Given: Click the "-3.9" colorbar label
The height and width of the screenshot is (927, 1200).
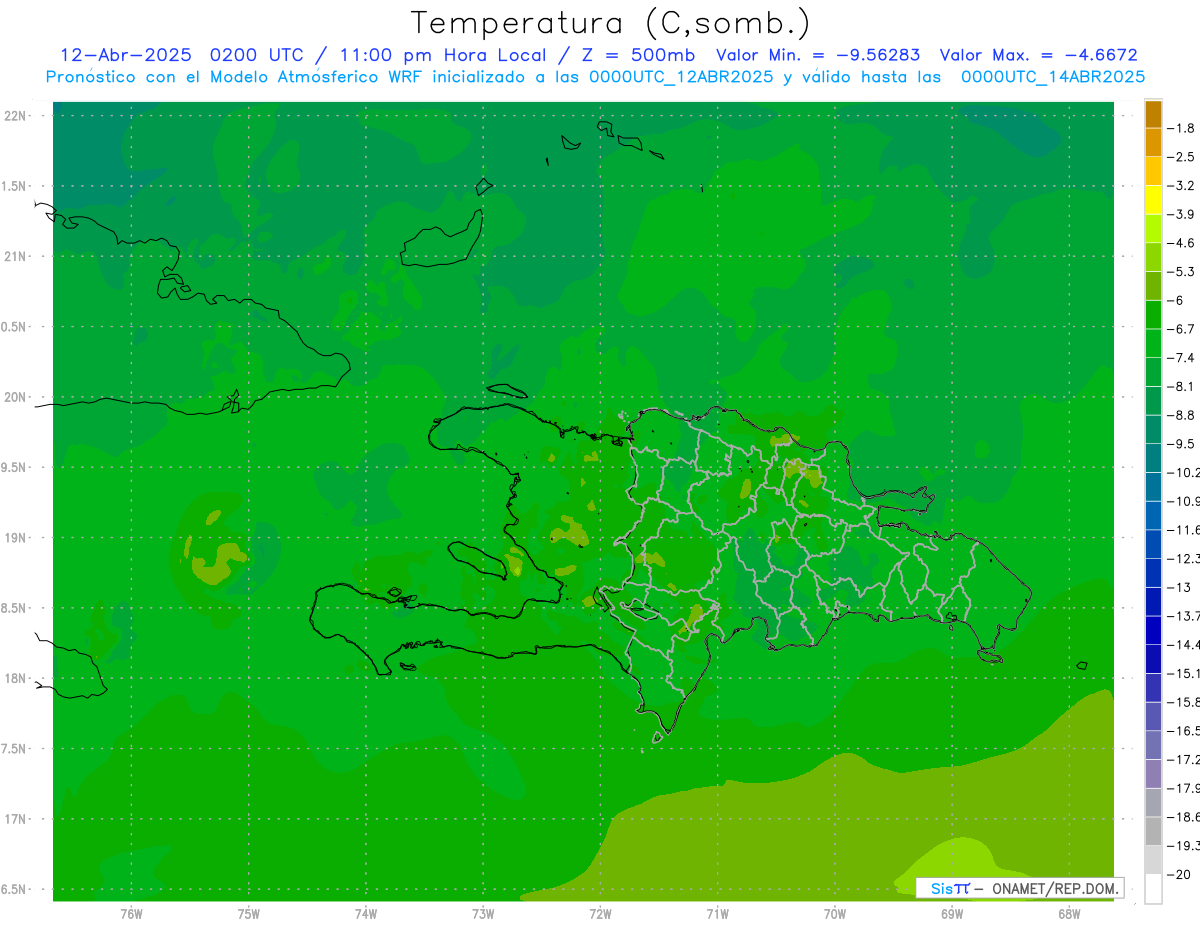Looking at the screenshot, I should click(x=1182, y=214).
